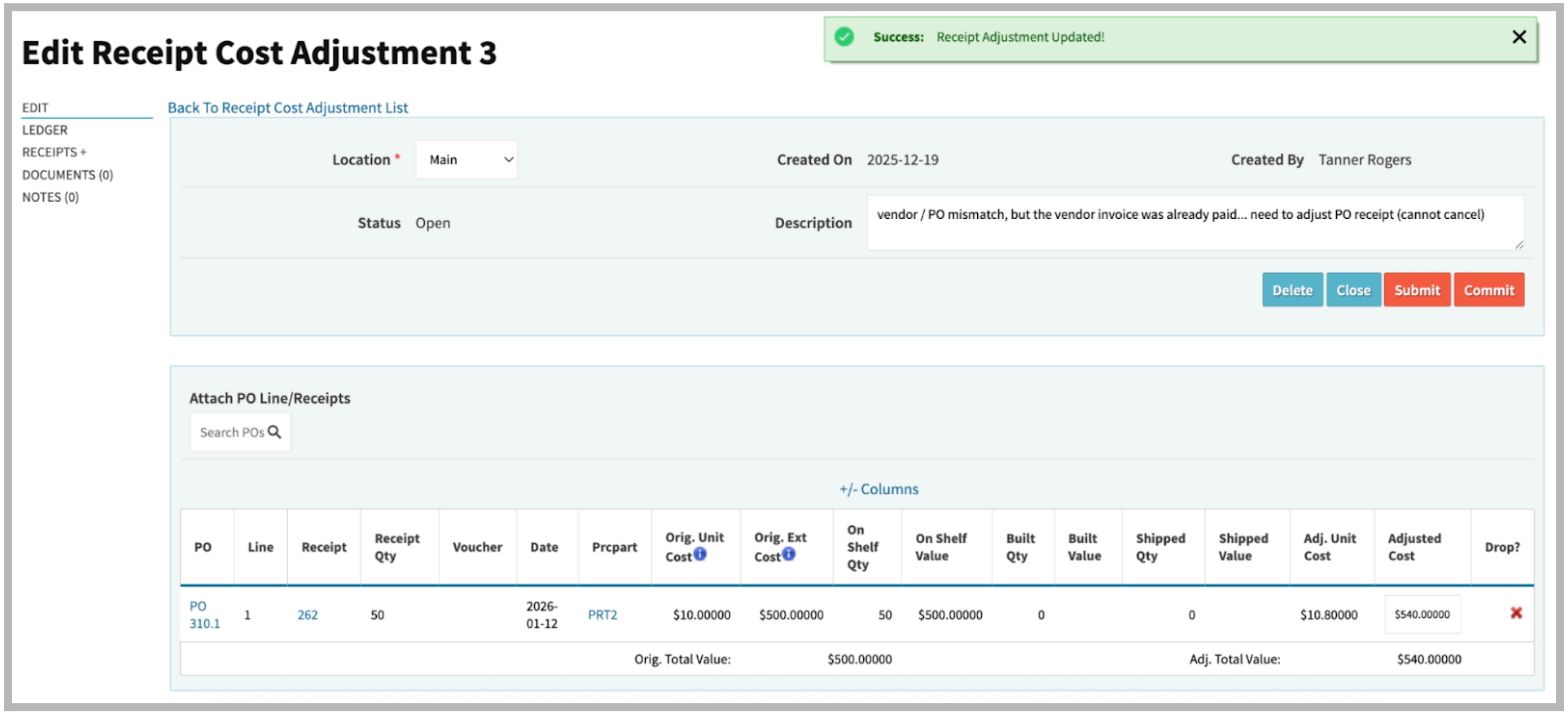Screen dimensions: 1568x716
Task: Click the Adjusted Cost input field
Action: click(x=1422, y=615)
